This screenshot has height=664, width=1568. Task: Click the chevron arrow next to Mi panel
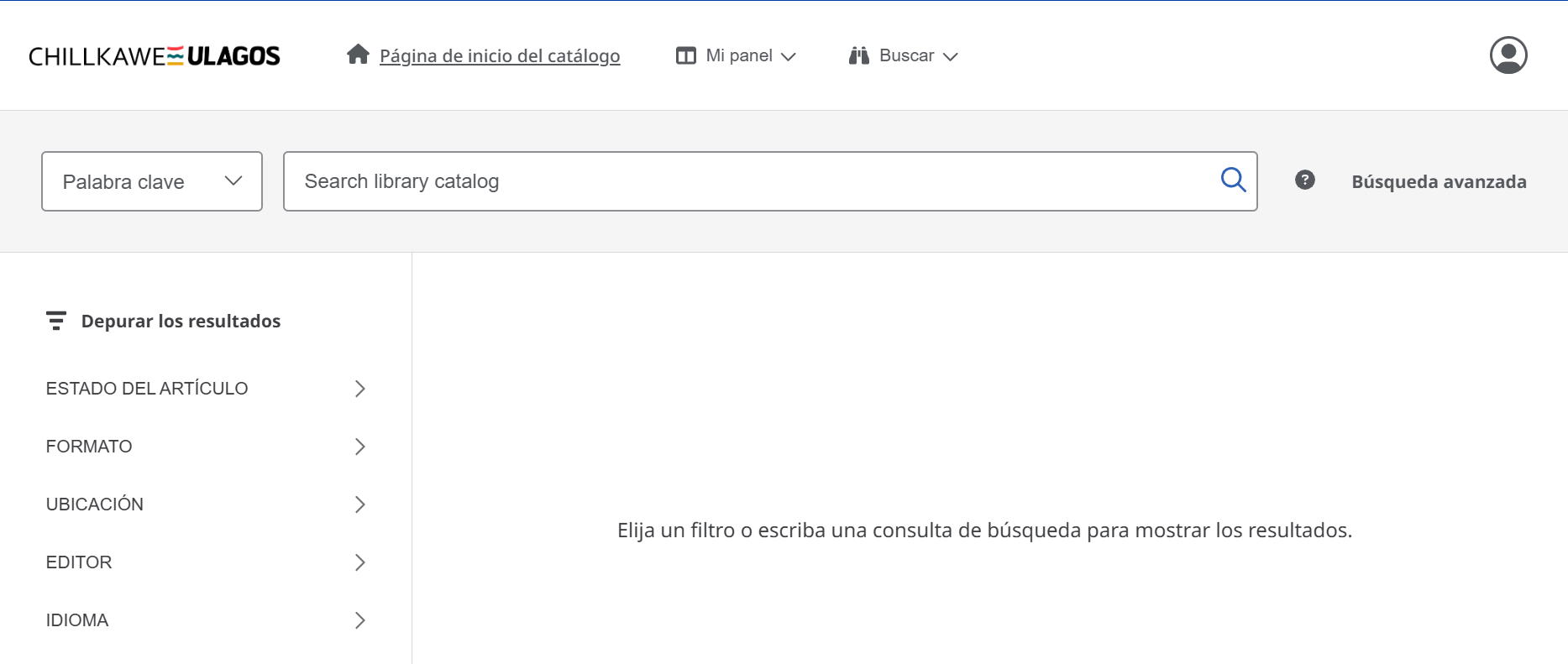pos(788,56)
